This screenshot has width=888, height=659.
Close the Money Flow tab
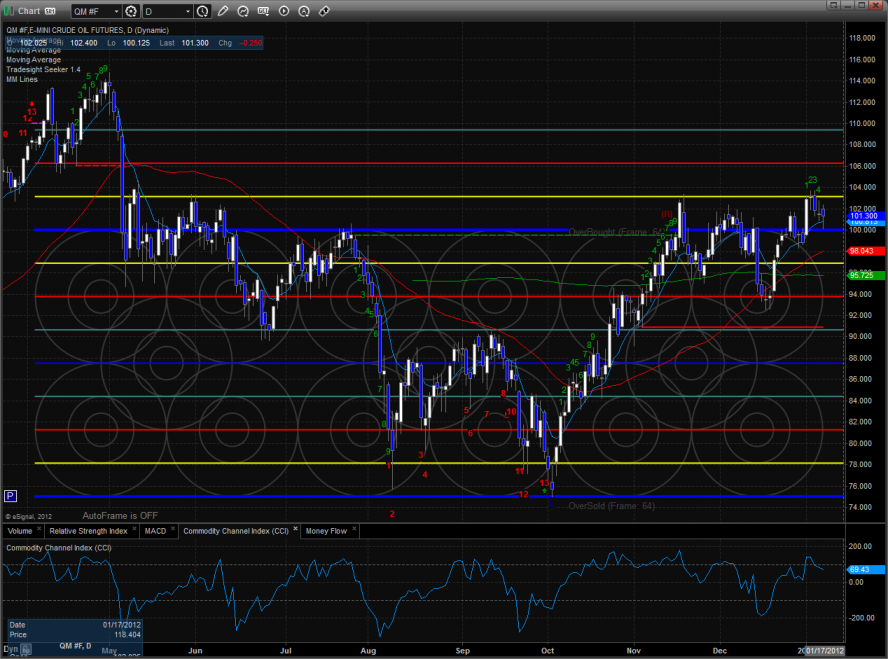(354, 529)
